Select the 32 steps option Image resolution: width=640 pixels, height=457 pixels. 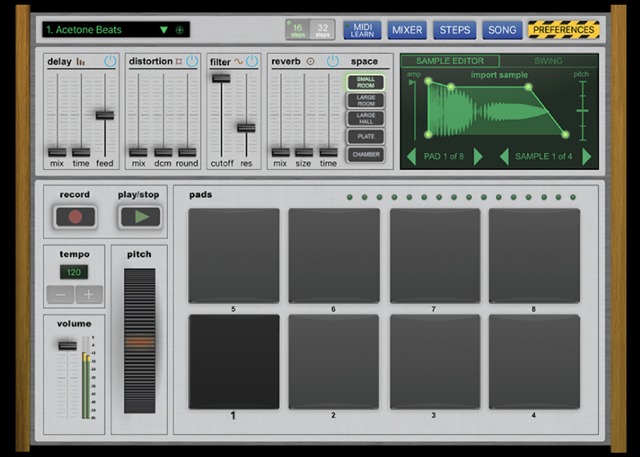pos(322,29)
